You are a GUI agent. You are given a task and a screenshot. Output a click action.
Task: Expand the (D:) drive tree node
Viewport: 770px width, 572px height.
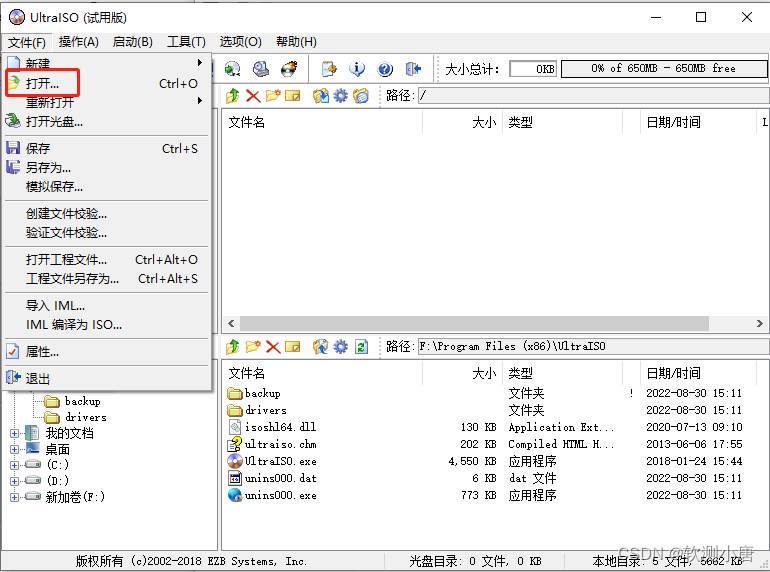click(14, 481)
